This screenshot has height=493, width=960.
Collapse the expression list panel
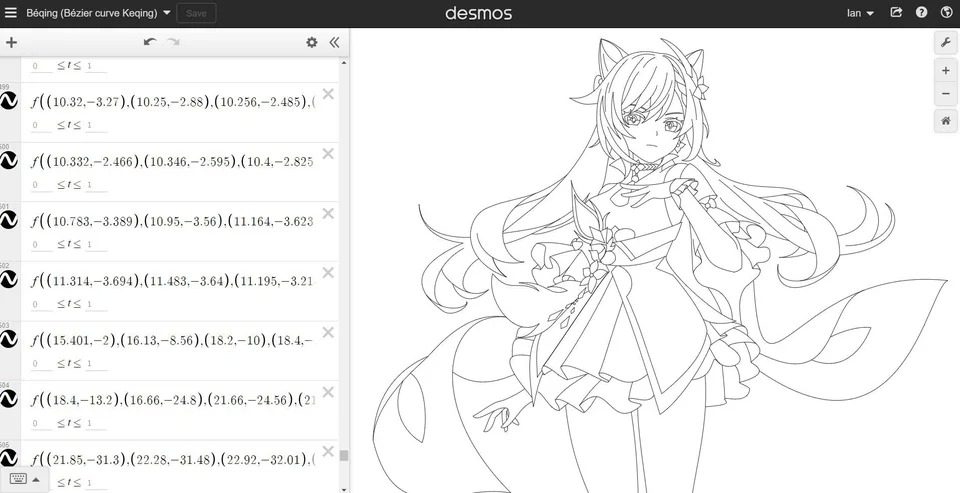click(x=334, y=42)
